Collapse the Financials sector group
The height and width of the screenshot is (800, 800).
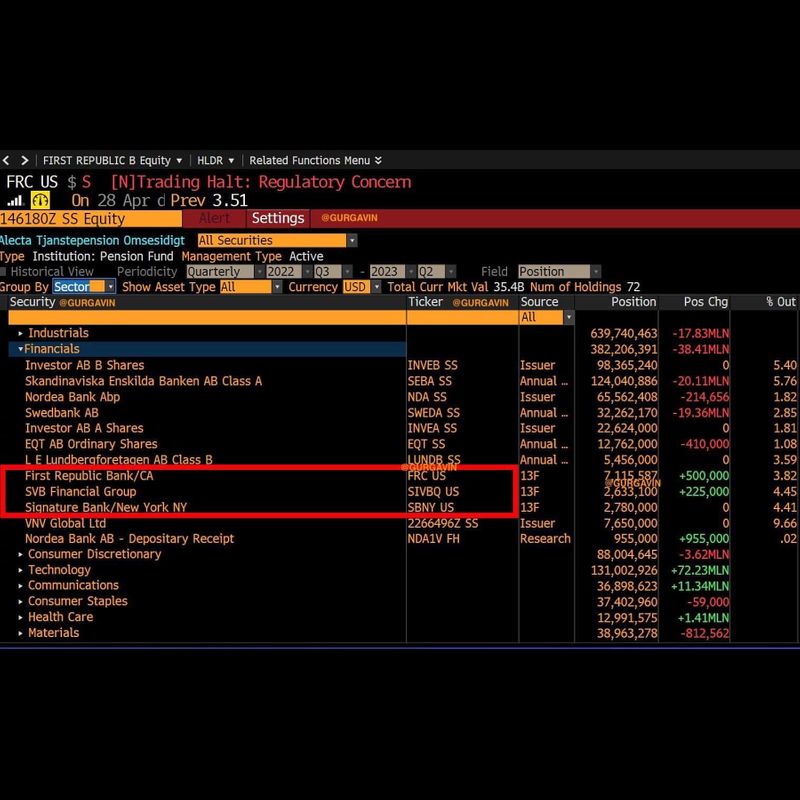(21, 349)
